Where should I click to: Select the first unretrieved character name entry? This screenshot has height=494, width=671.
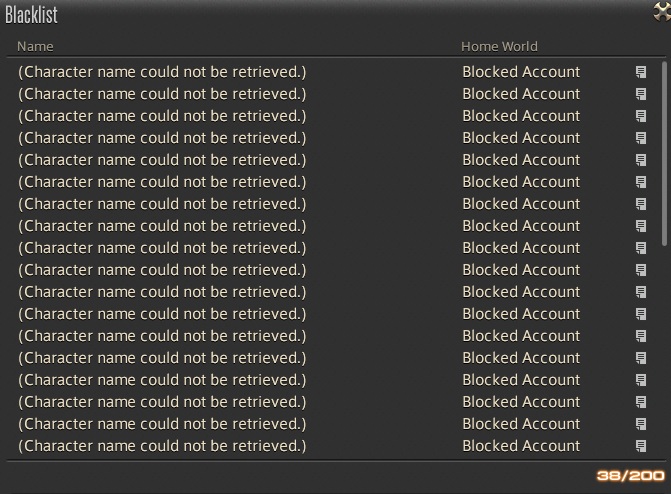coord(162,72)
